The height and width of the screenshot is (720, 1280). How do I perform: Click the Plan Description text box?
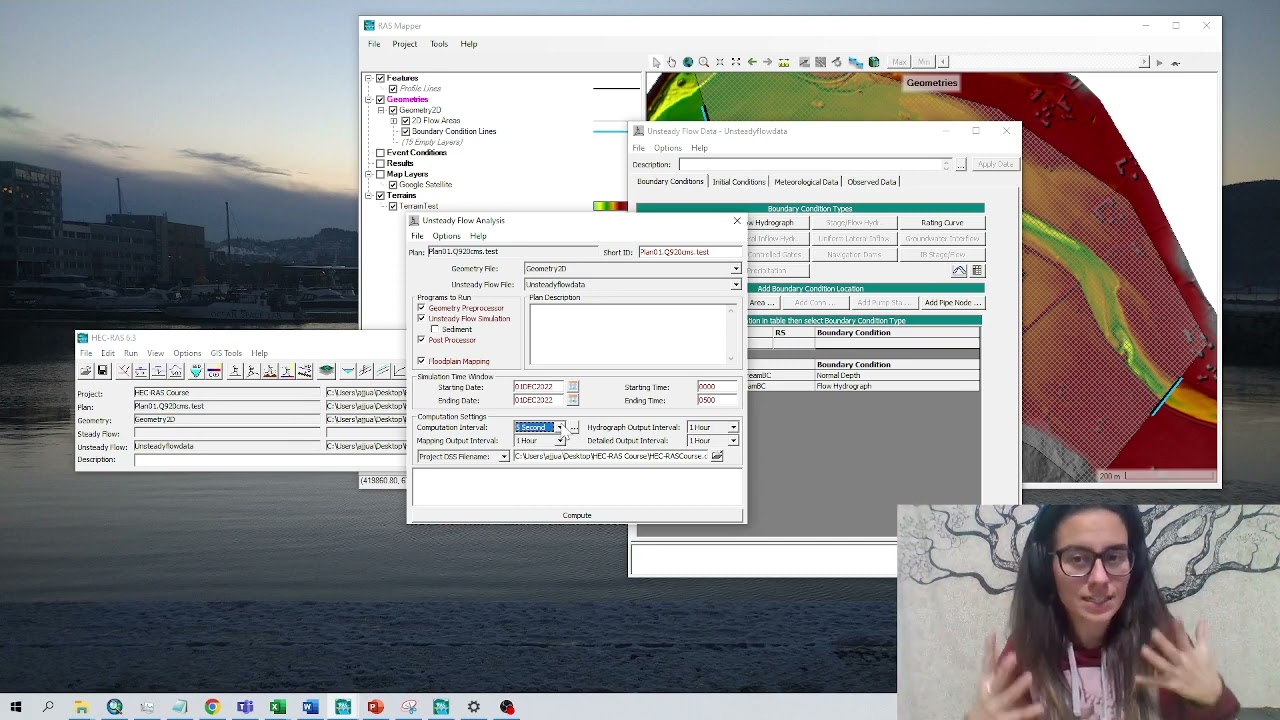(634, 334)
